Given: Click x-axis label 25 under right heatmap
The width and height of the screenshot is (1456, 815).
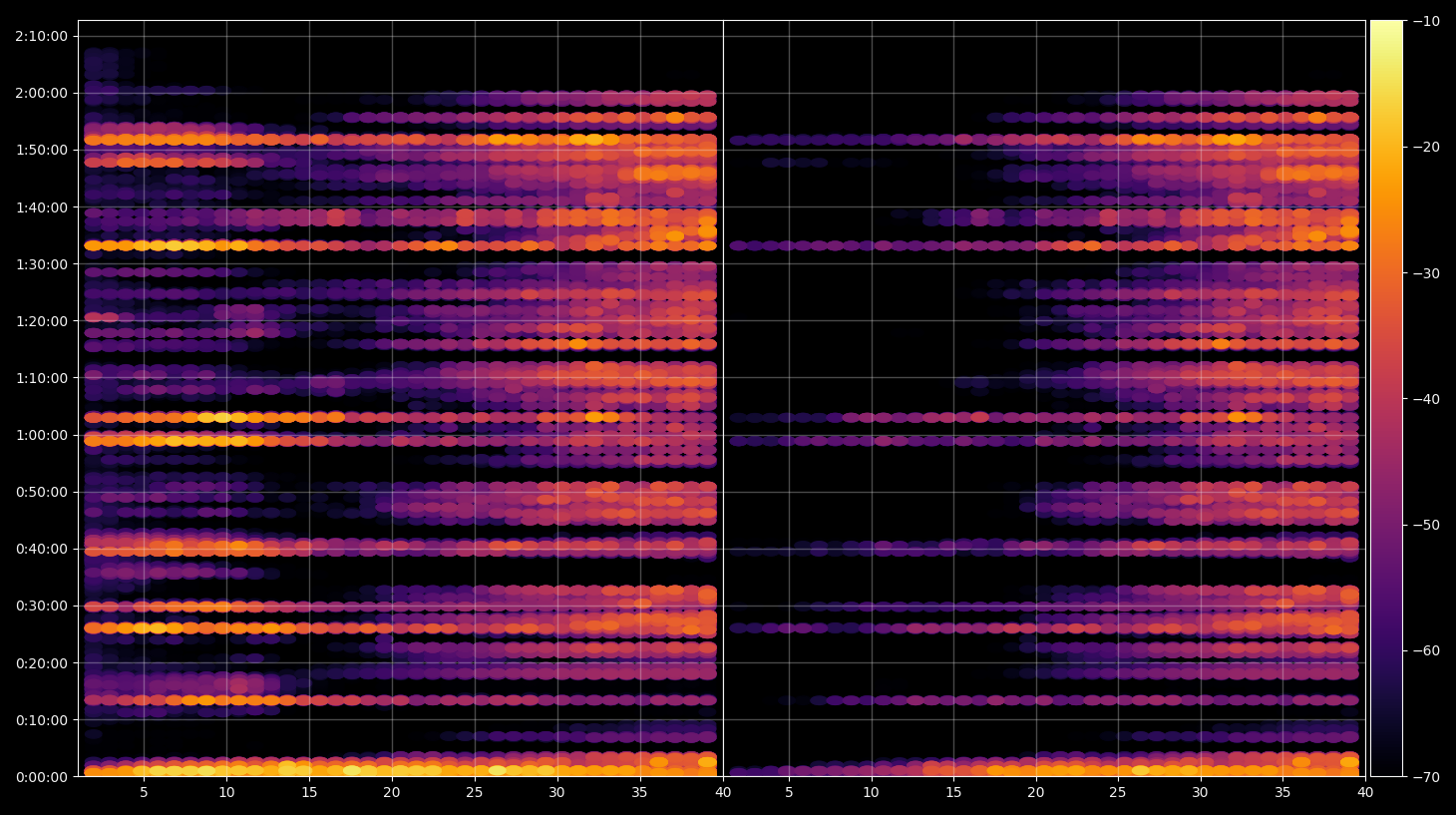Looking at the screenshot, I should [1118, 793].
